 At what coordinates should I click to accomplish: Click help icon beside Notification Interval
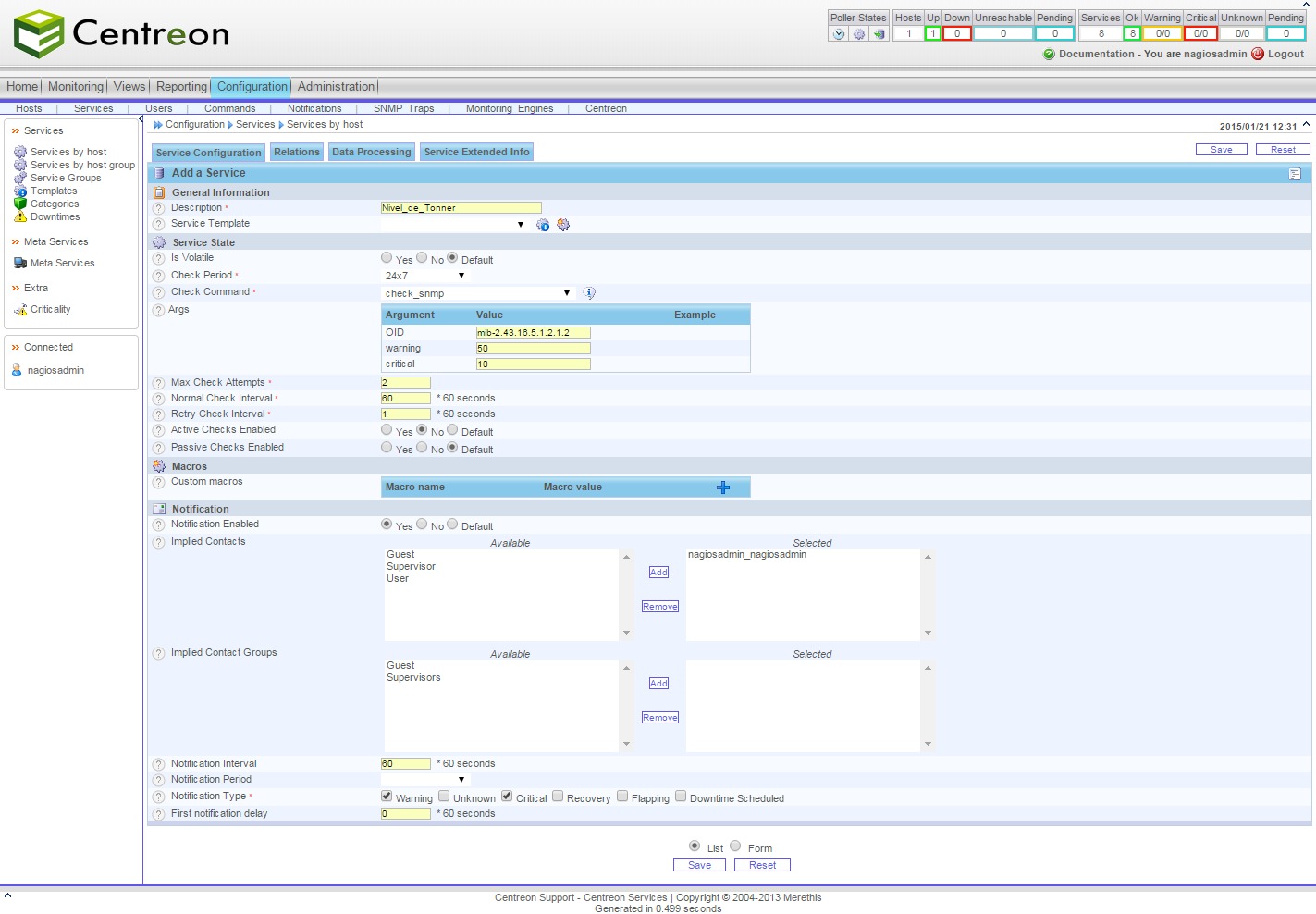[x=158, y=764]
